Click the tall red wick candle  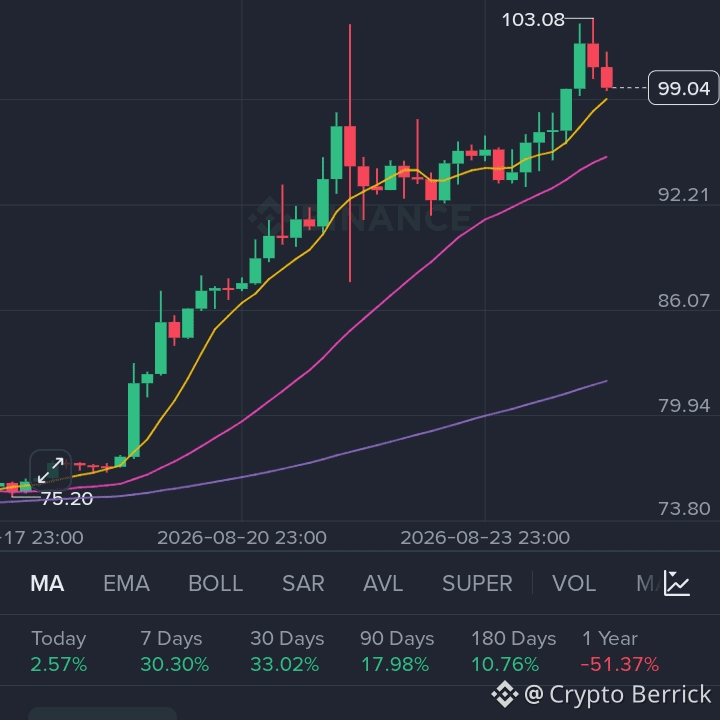click(350, 153)
